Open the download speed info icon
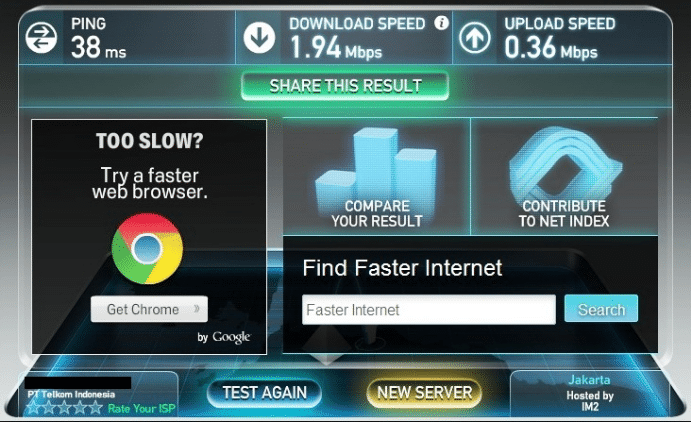The image size is (691, 422). pyautogui.click(x=441, y=22)
